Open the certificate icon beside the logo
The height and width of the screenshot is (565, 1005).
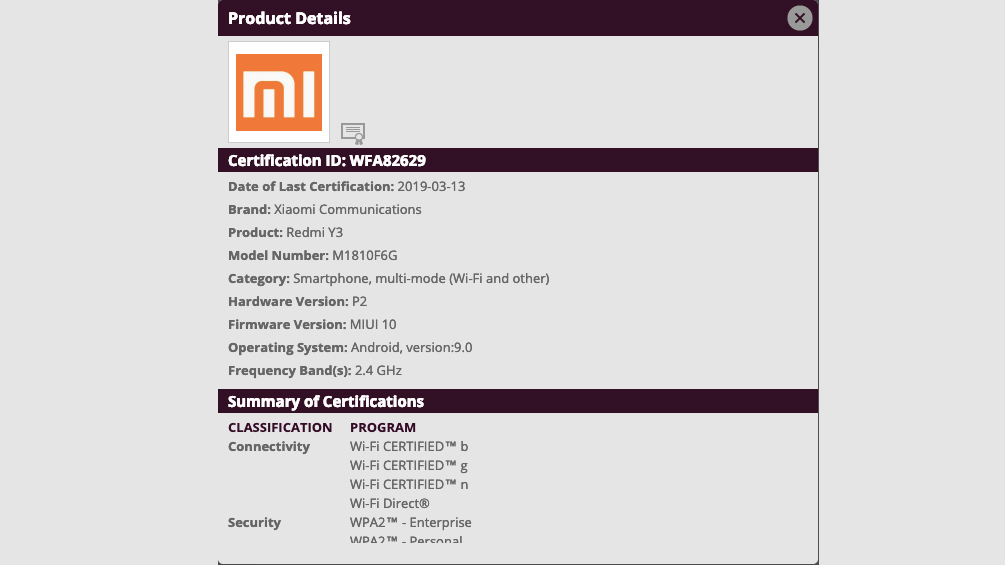point(353,133)
